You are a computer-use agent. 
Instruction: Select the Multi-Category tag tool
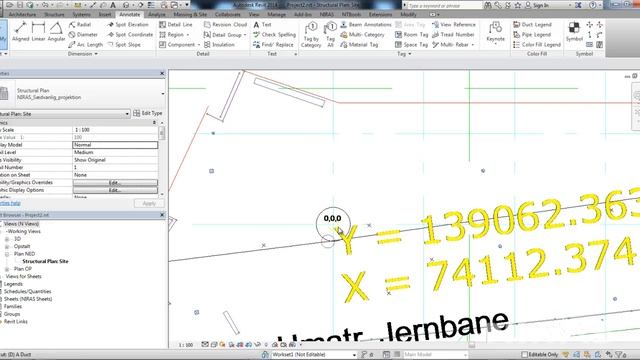pos(362,35)
